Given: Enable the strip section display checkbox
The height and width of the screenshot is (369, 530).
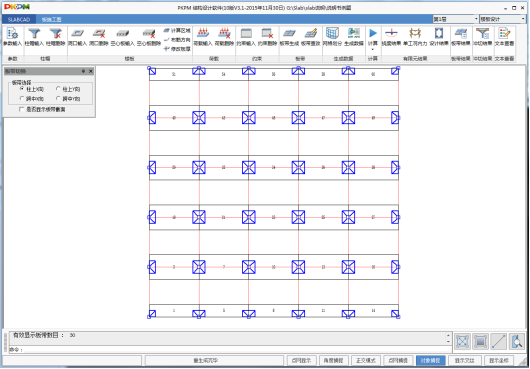Looking at the screenshot, I should 22,109.
